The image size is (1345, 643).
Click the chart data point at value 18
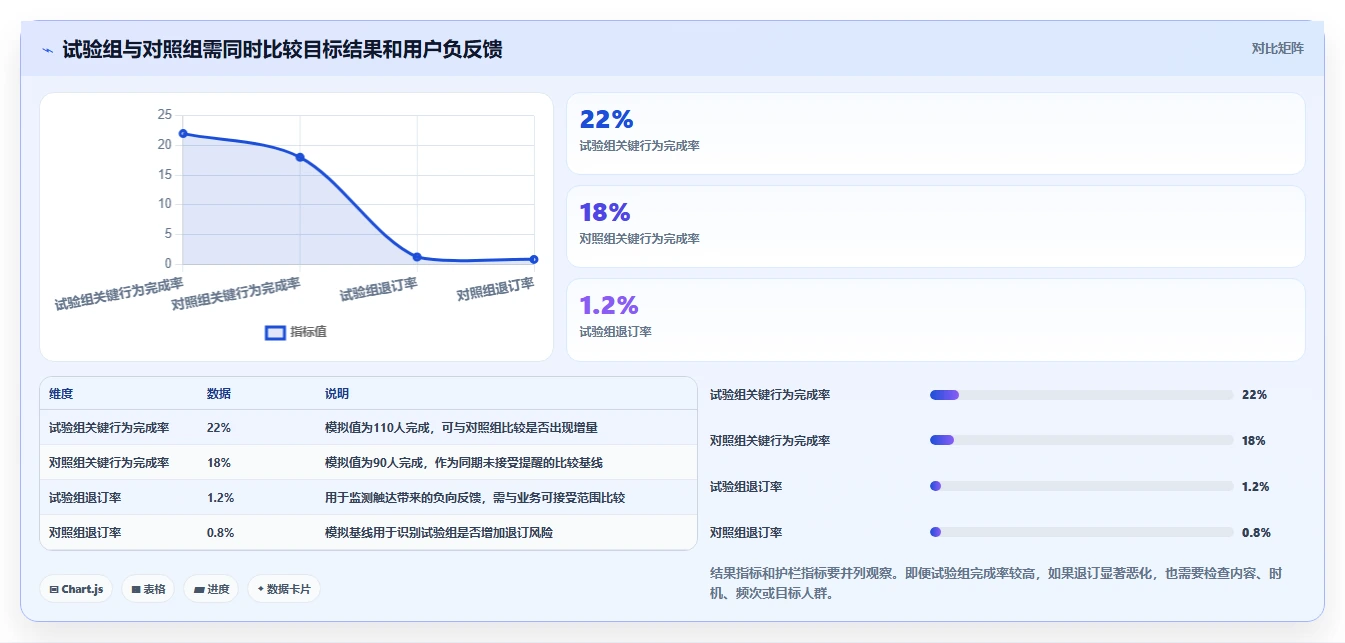tap(300, 157)
